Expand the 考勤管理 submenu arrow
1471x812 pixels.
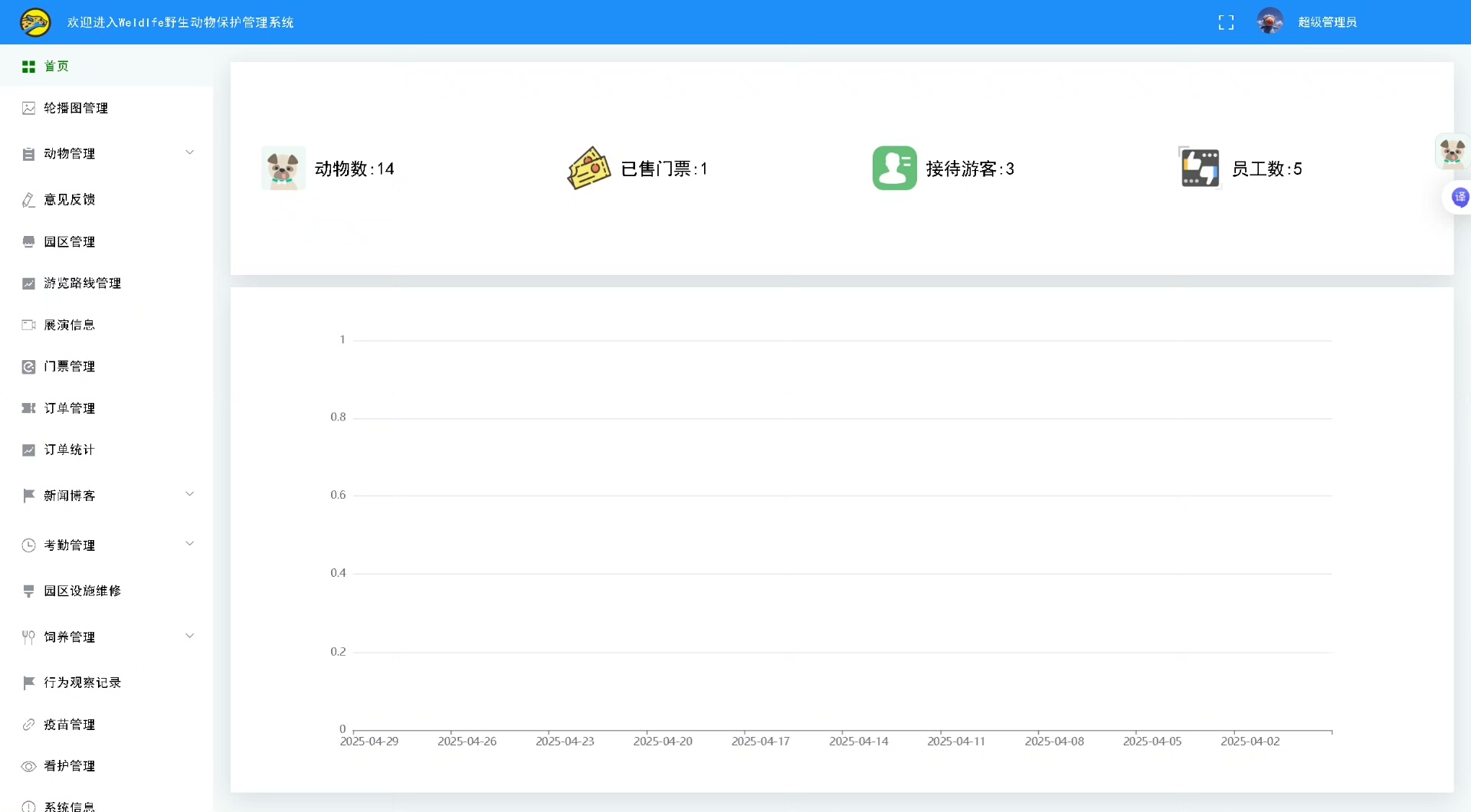point(190,544)
